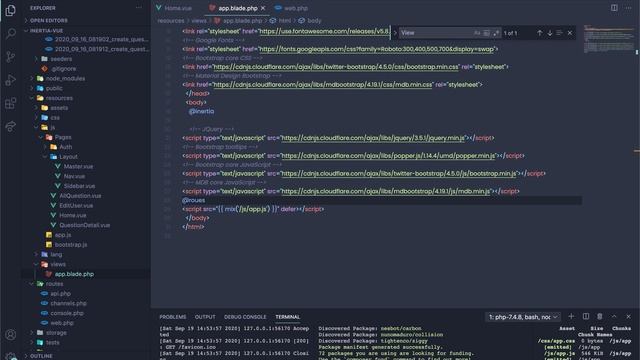Expand the assets folder

[59, 108]
